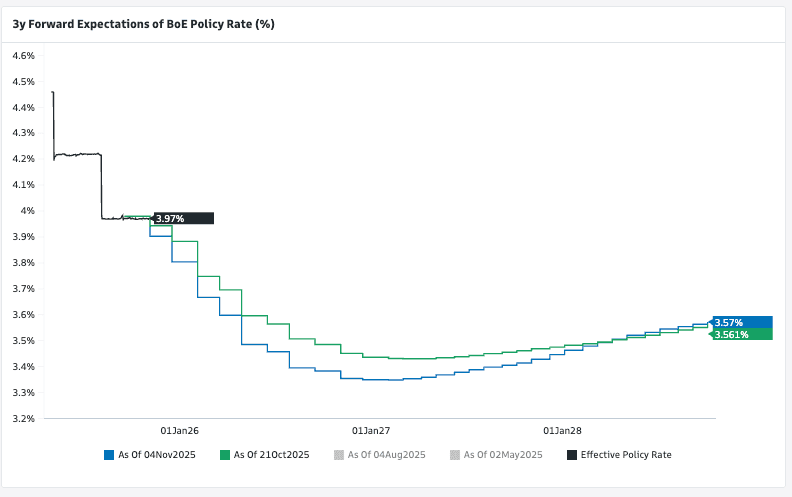The width and height of the screenshot is (792, 497).
Task: Hide the 'As Of 21Oct2025' legend label
Action: coord(271,455)
